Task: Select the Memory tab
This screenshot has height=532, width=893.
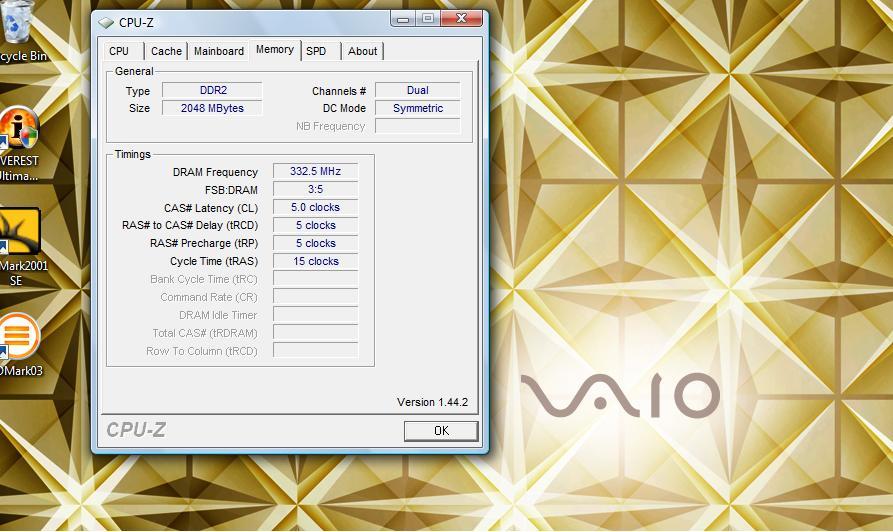Action: [275, 50]
